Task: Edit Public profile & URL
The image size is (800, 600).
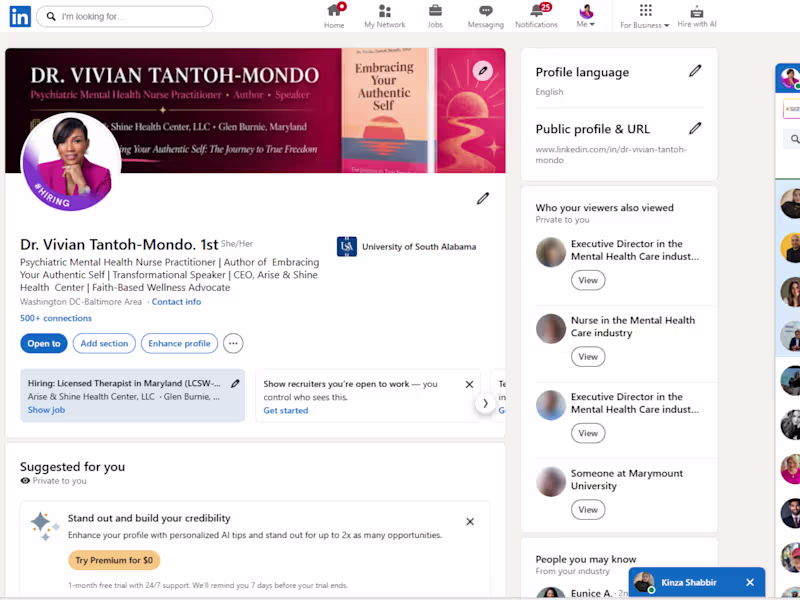Action: (x=695, y=128)
